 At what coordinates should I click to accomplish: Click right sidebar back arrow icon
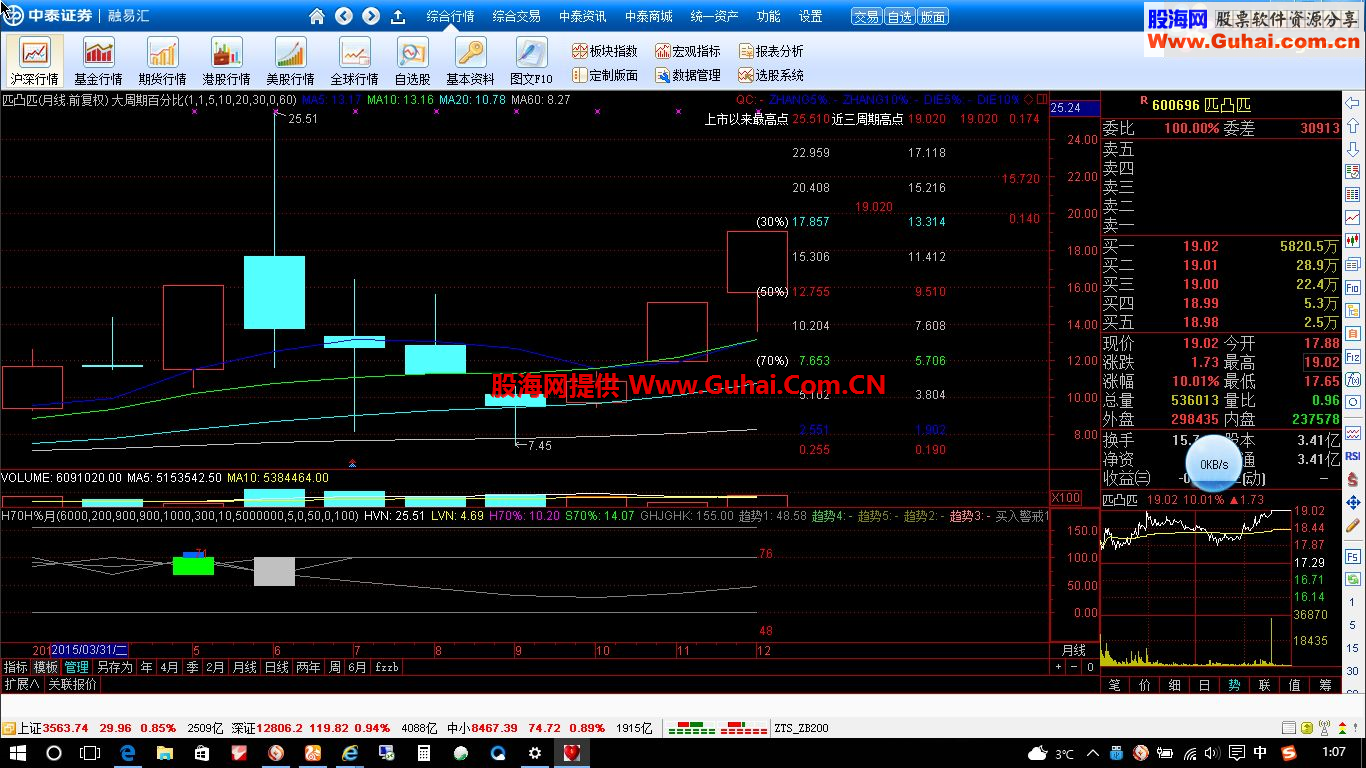[1353, 103]
